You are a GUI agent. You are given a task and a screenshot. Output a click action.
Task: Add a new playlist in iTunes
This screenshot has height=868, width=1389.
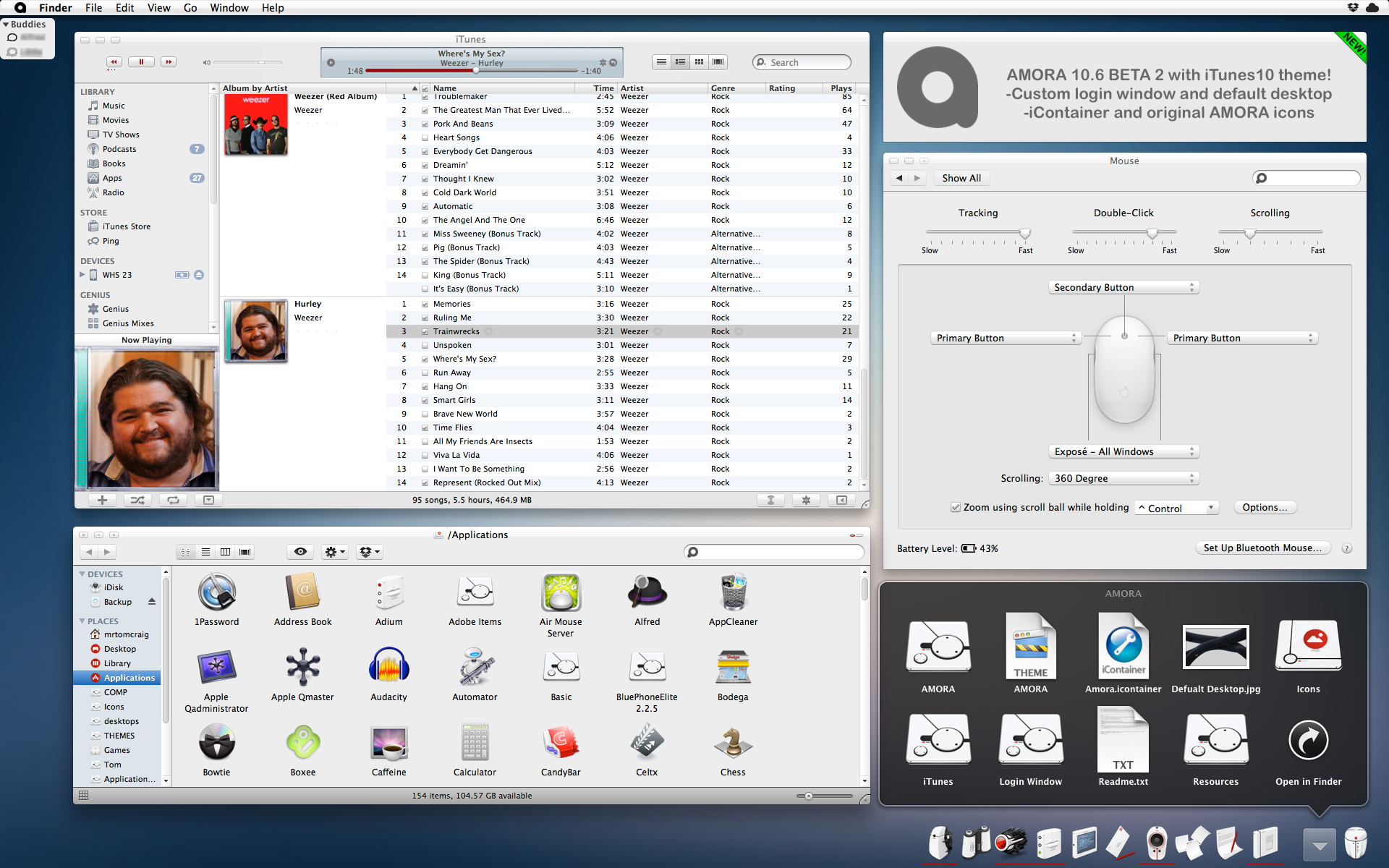(102, 500)
